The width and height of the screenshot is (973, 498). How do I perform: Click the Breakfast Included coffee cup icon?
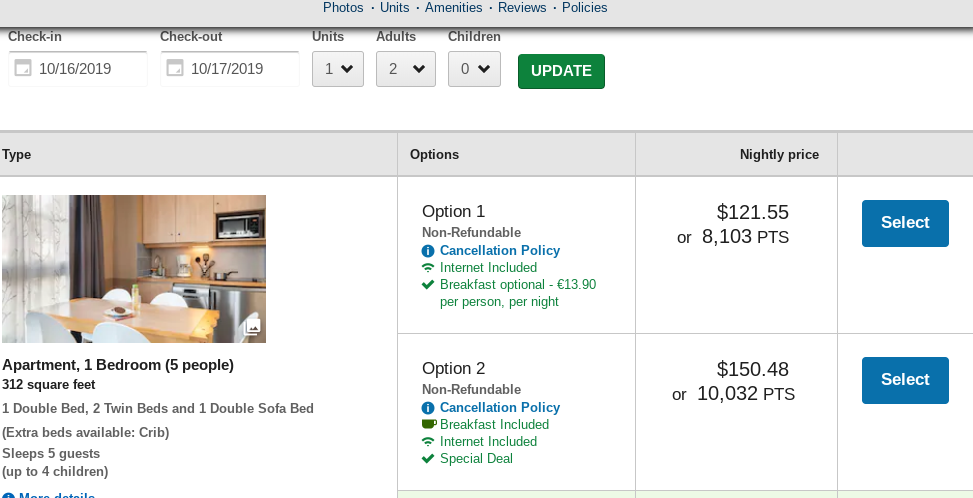click(x=428, y=425)
